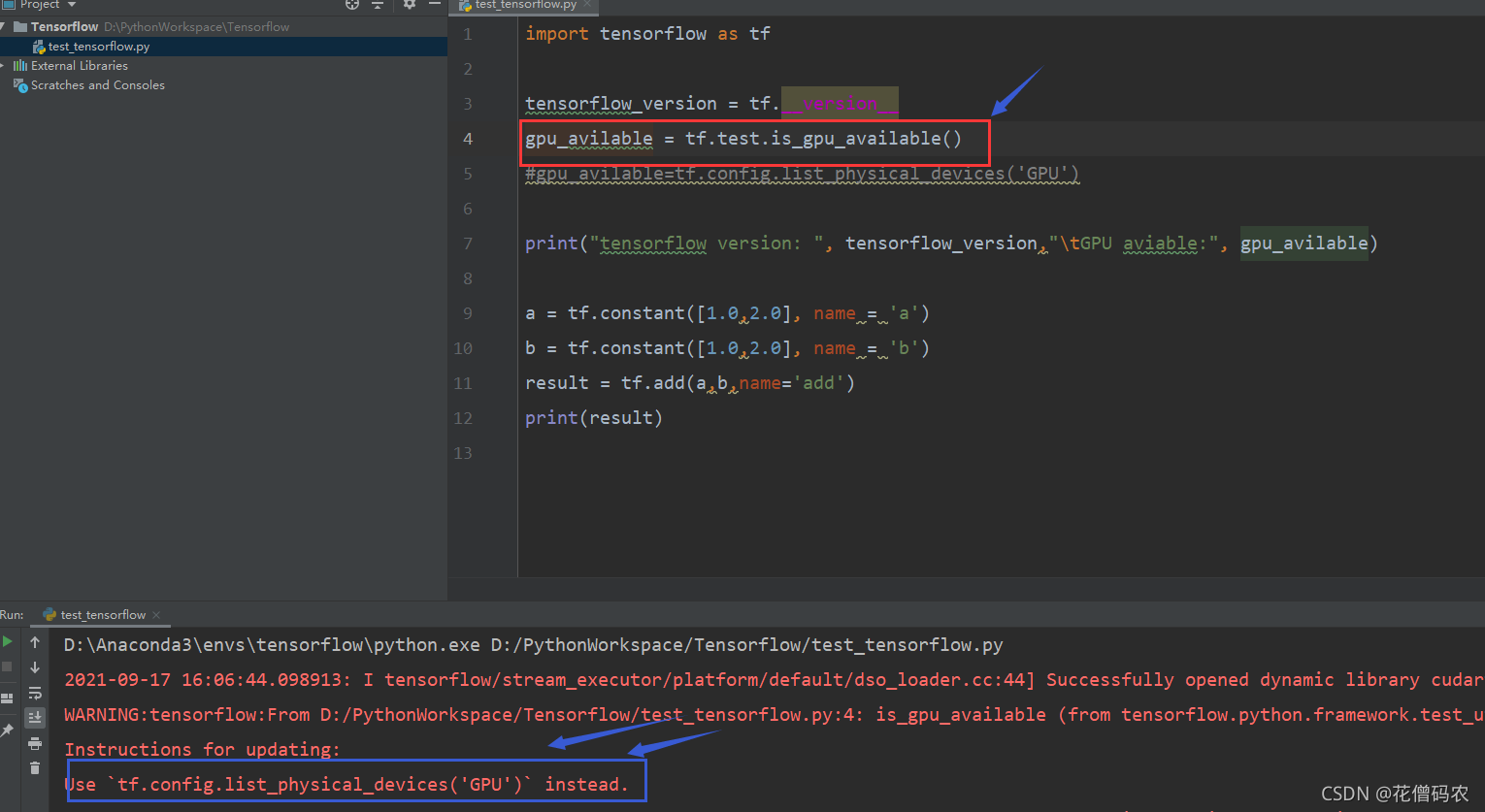Click gutter line number 11
The width and height of the screenshot is (1485, 812).
(463, 383)
